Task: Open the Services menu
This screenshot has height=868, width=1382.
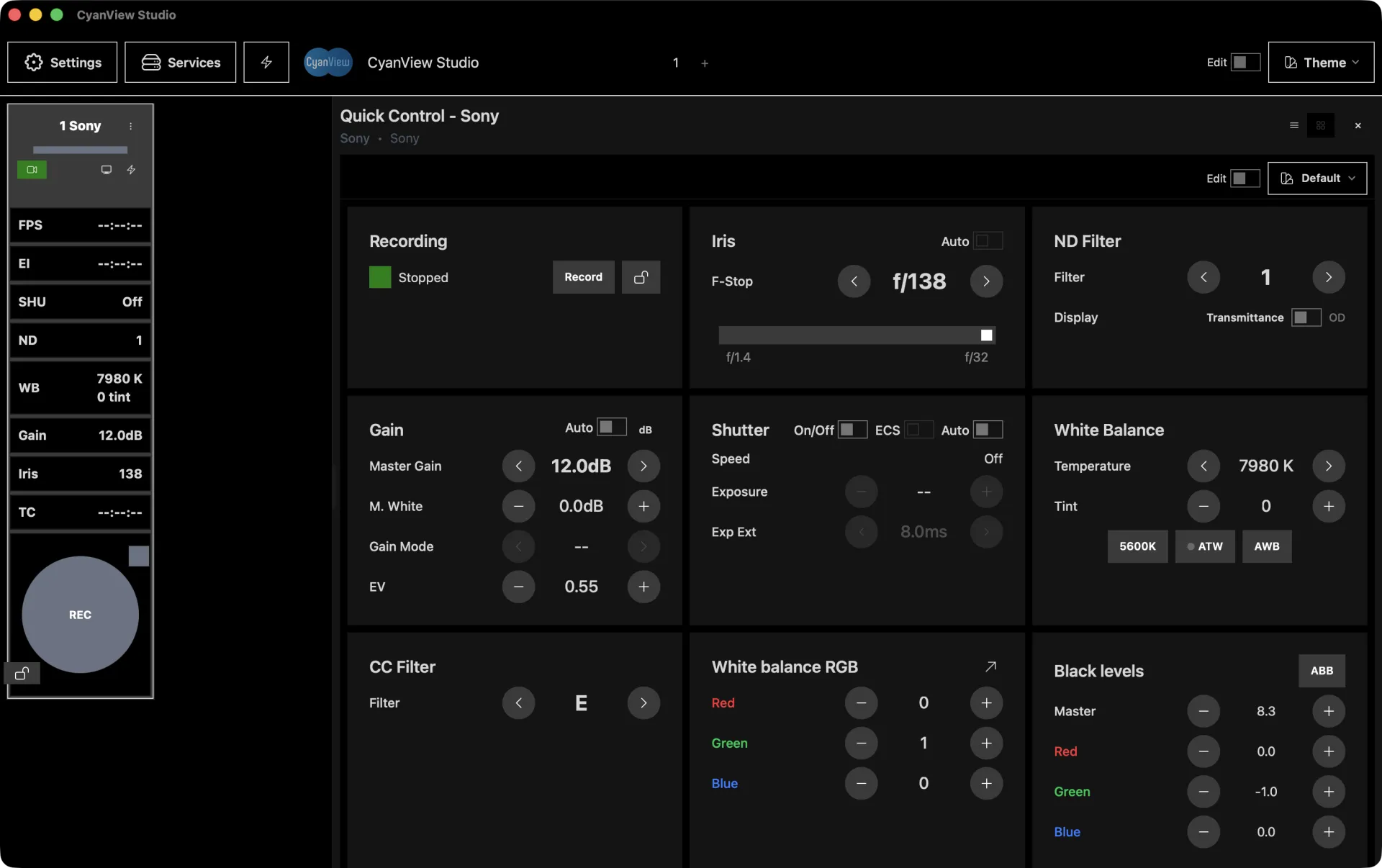Action: pos(180,63)
